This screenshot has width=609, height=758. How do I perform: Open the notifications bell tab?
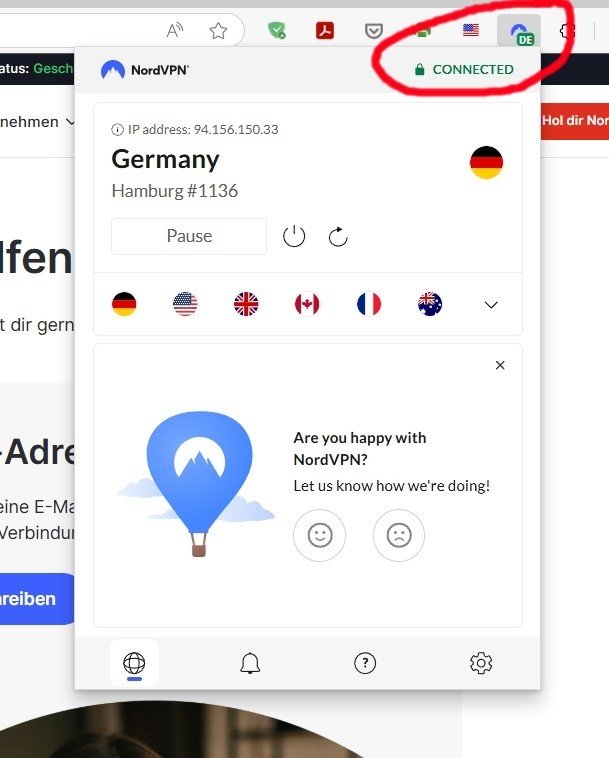pos(250,663)
